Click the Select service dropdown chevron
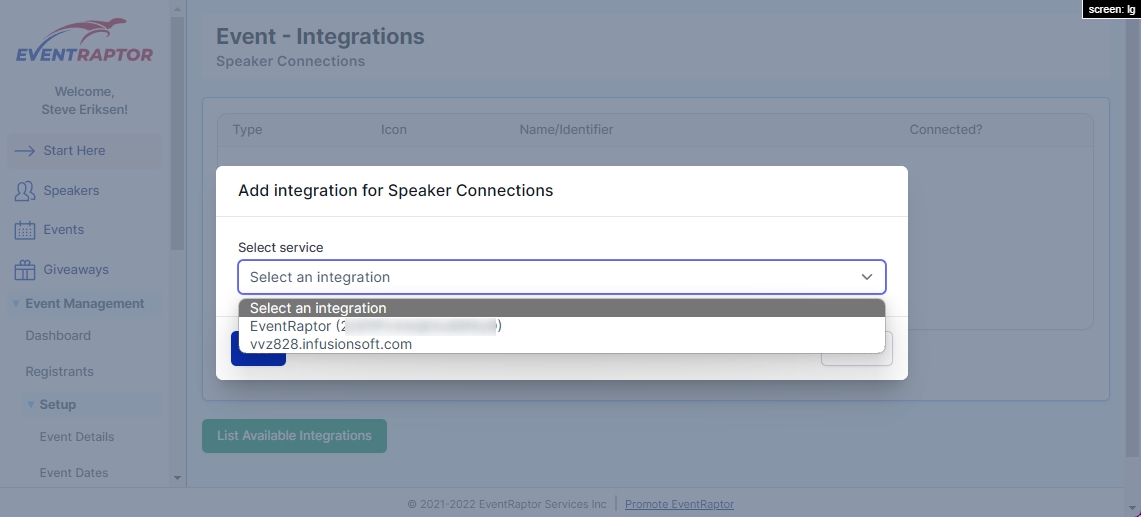1141x517 pixels. (866, 277)
